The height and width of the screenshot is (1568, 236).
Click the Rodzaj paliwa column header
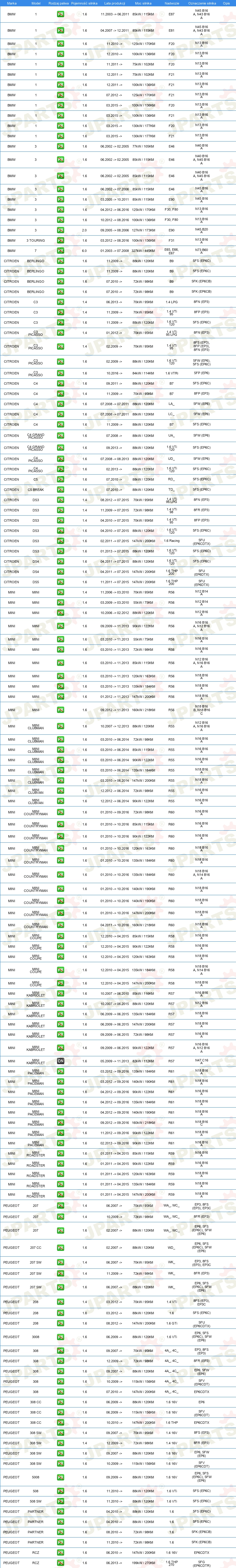click(x=59, y=3)
